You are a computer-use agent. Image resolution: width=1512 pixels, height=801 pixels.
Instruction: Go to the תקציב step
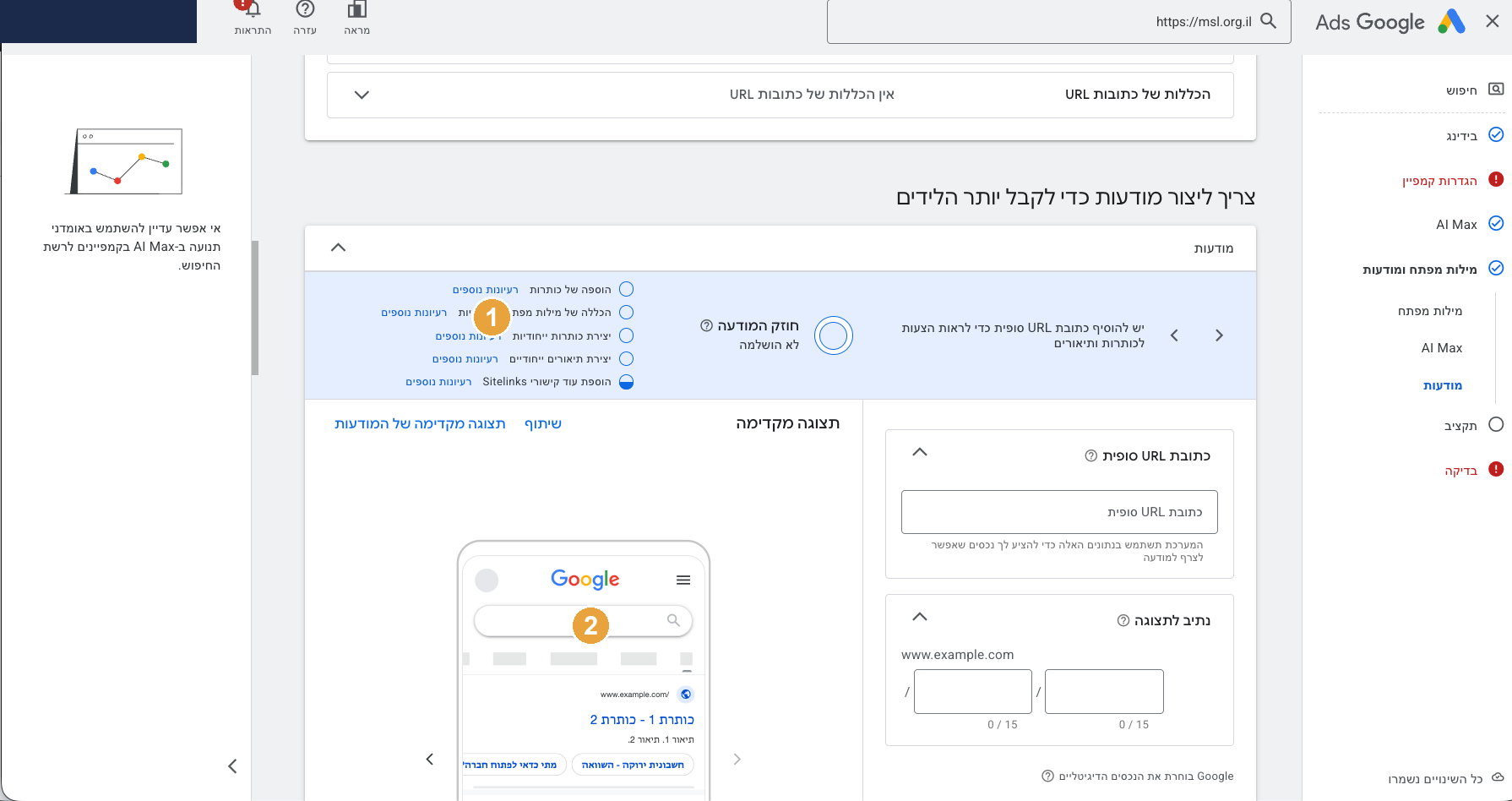pyautogui.click(x=1460, y=425)
